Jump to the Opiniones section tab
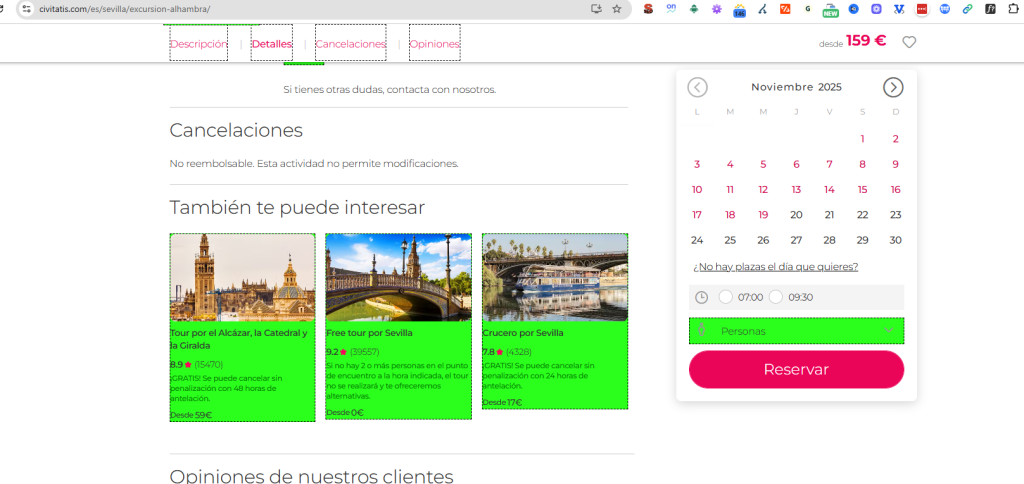This screenshot has height=484, width=1024. (x=435, y=44)
